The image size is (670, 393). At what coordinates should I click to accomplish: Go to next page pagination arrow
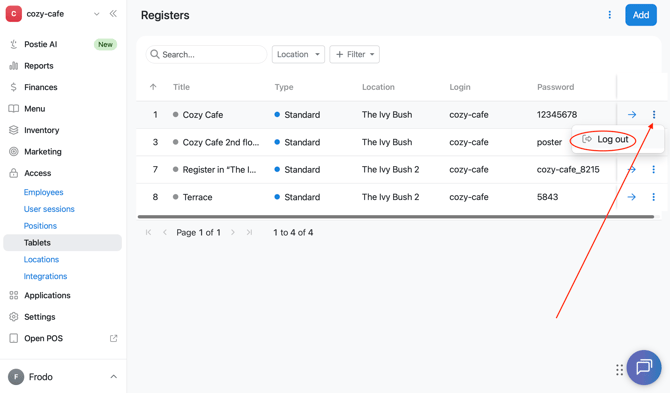[233, 232]
